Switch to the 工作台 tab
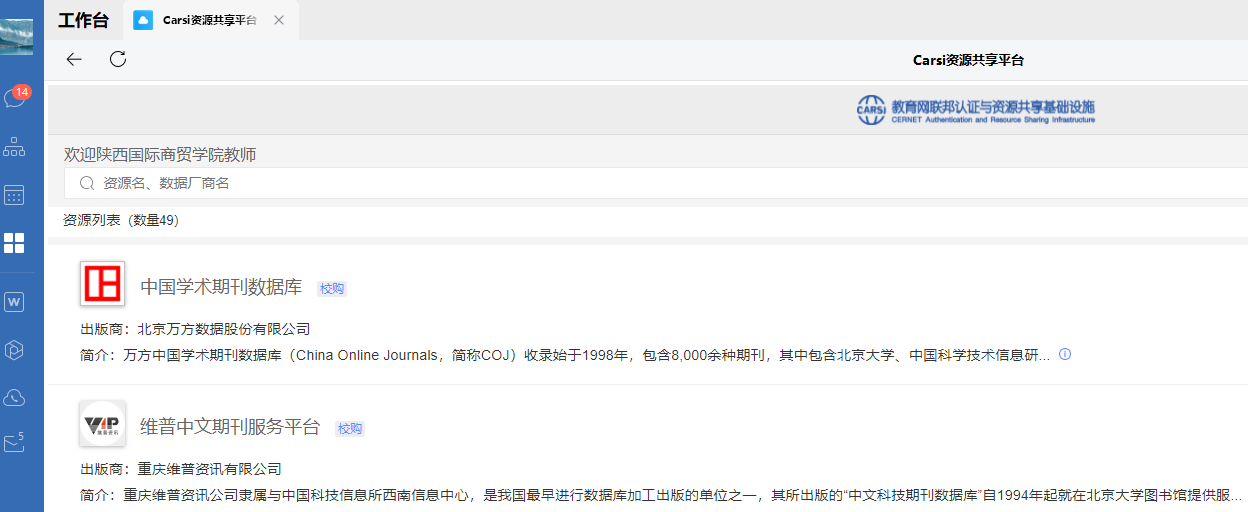Viewport: 1248px width, 512px height. tap(84, 20)
